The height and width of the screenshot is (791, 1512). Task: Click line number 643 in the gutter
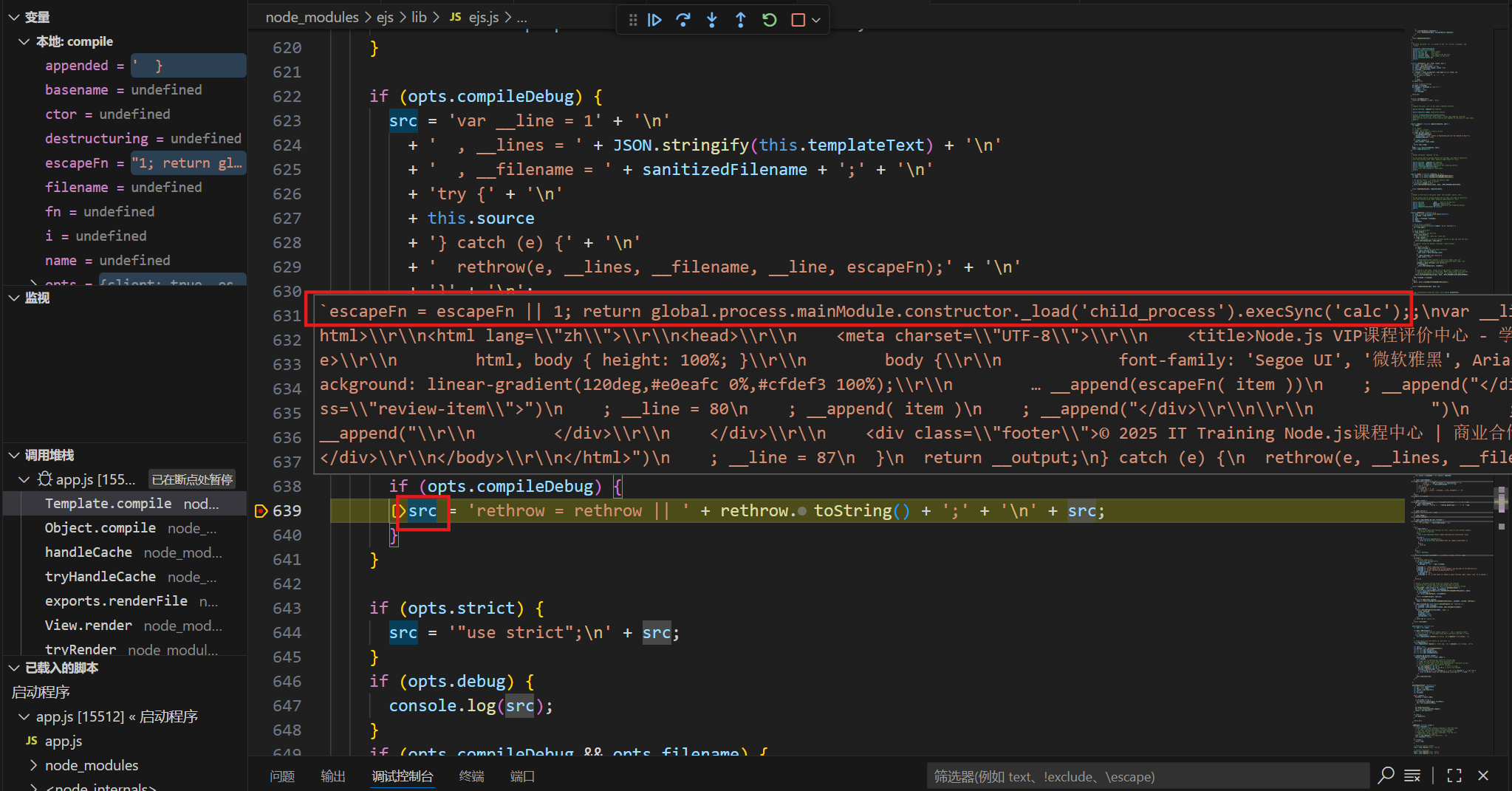tap(287, 608)
